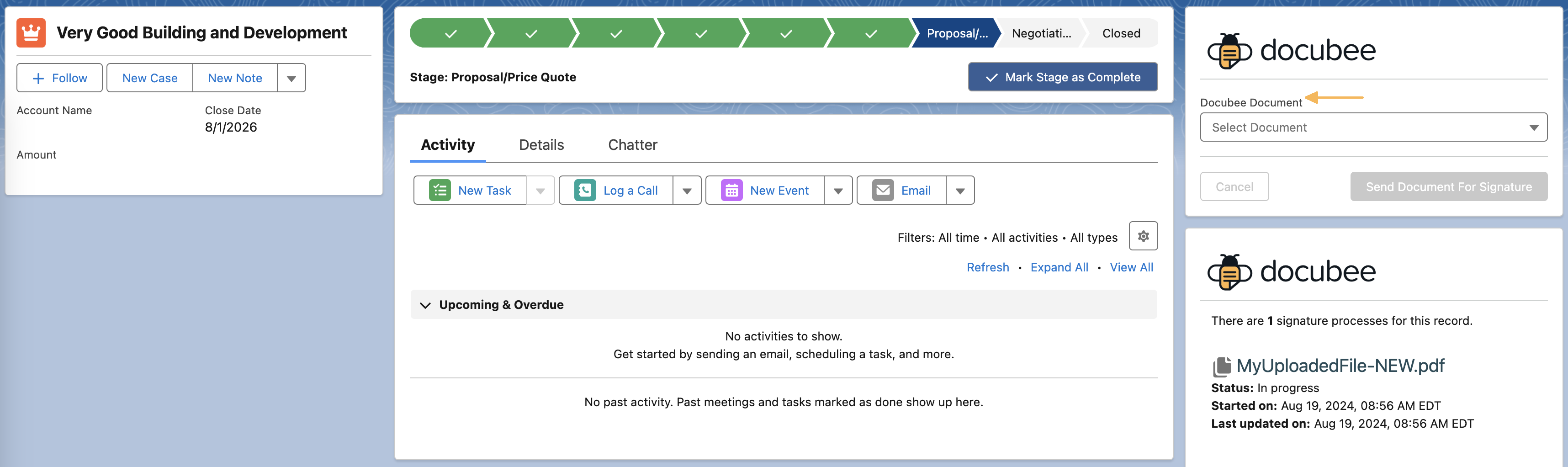This screenshot has width=1568, height=467.
Task: Click the Log a Call button
Action: tap(616, 191)
